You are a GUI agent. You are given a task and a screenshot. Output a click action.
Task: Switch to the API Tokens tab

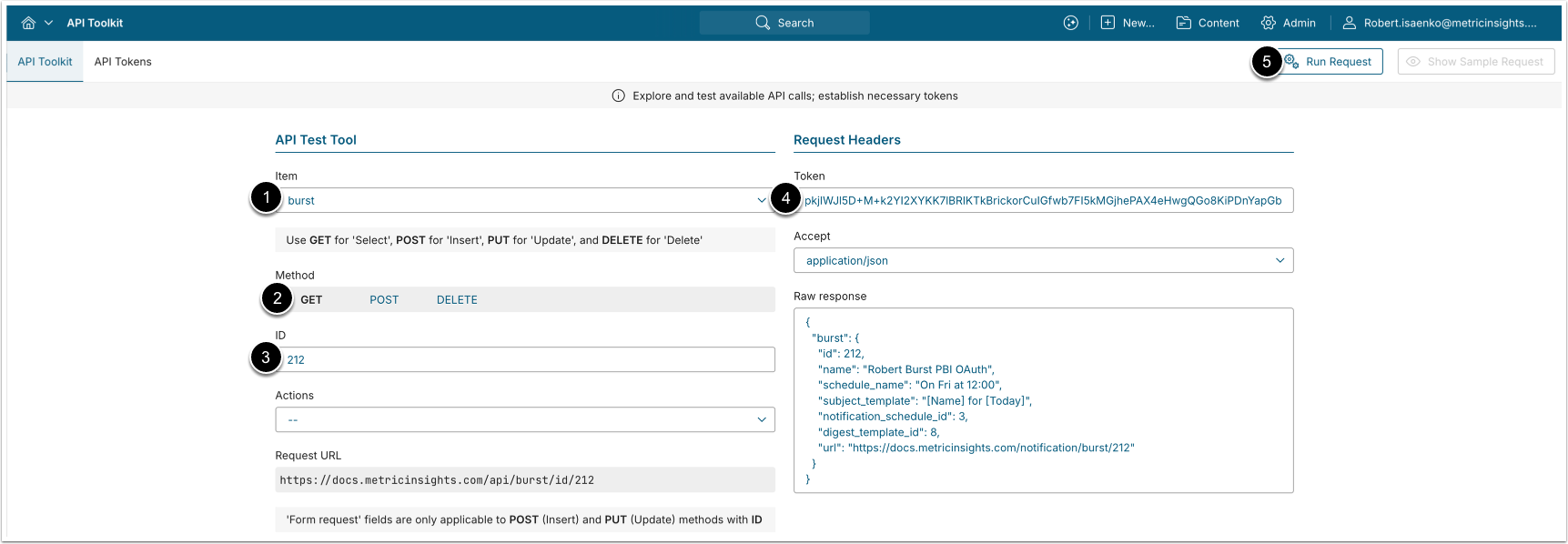point(123,62)
